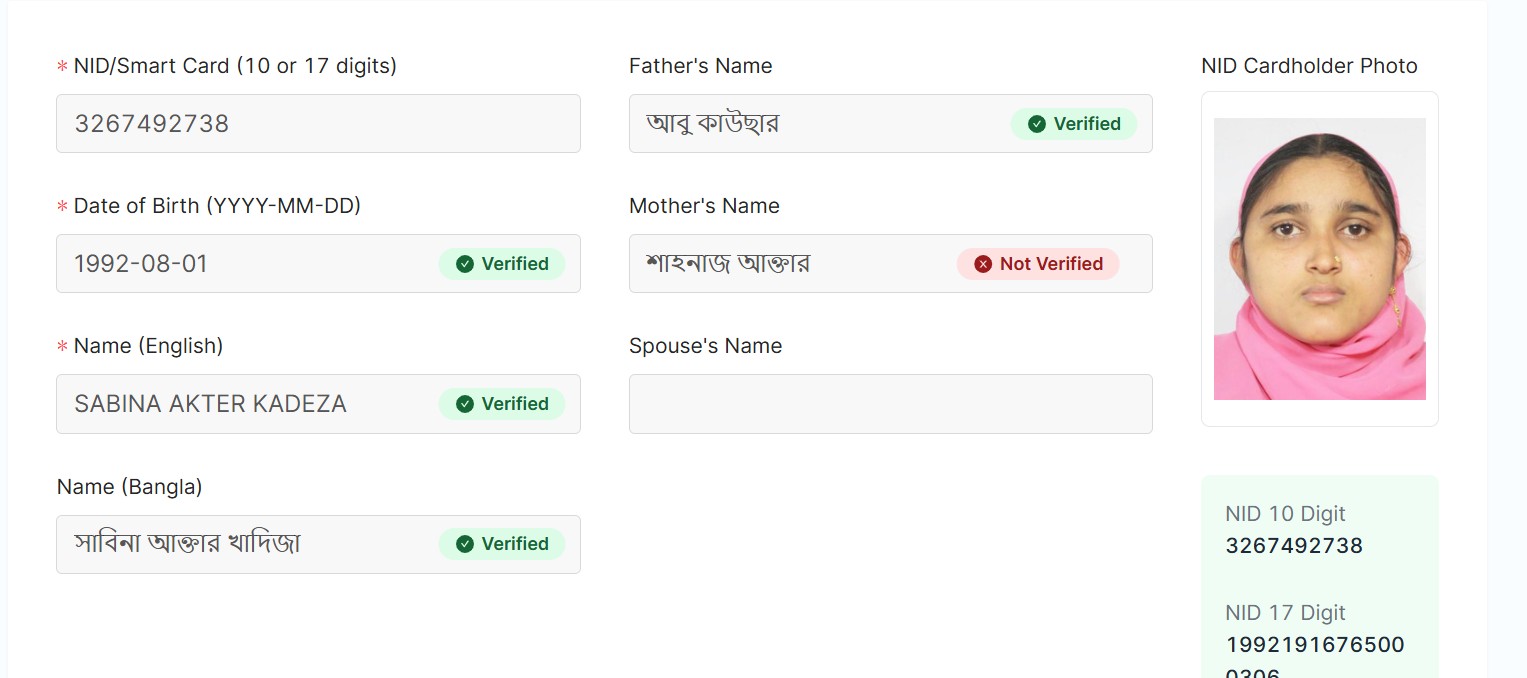Click the check icon in the Name (Bangla) badge

464,544
